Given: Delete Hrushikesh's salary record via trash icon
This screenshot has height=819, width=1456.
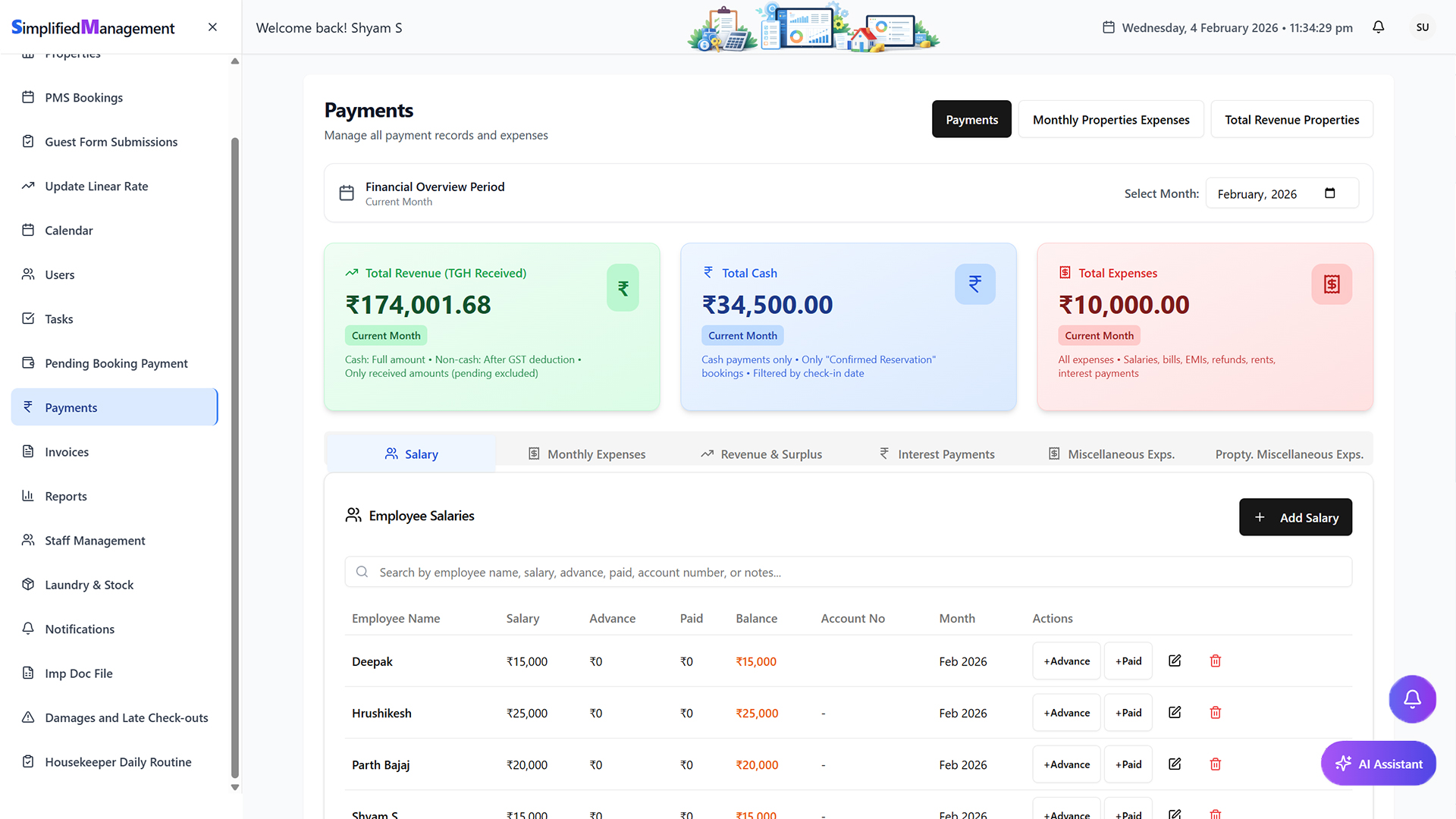Looking at the screenshot, I should tap(1215, 713).
